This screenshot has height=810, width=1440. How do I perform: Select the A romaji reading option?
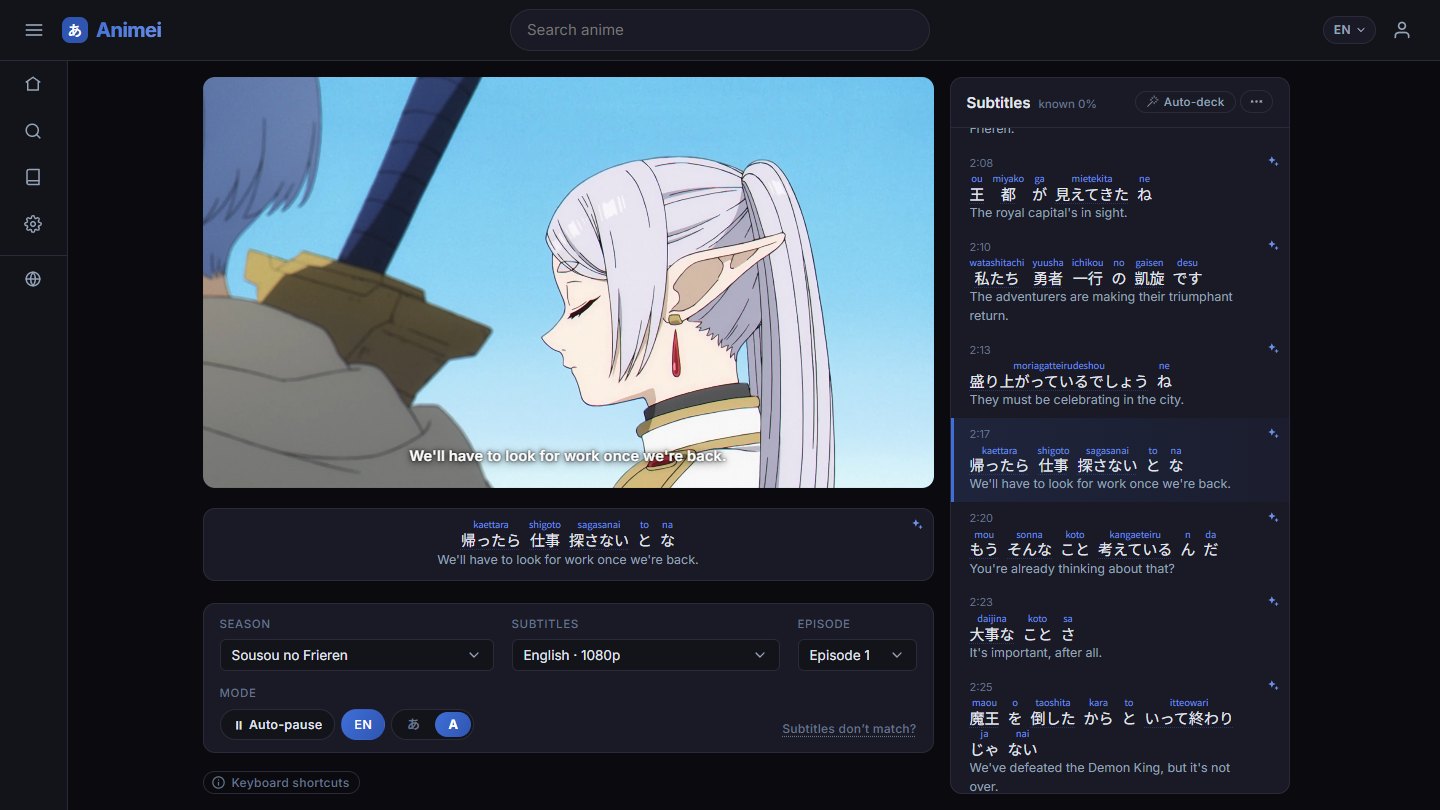453,724
